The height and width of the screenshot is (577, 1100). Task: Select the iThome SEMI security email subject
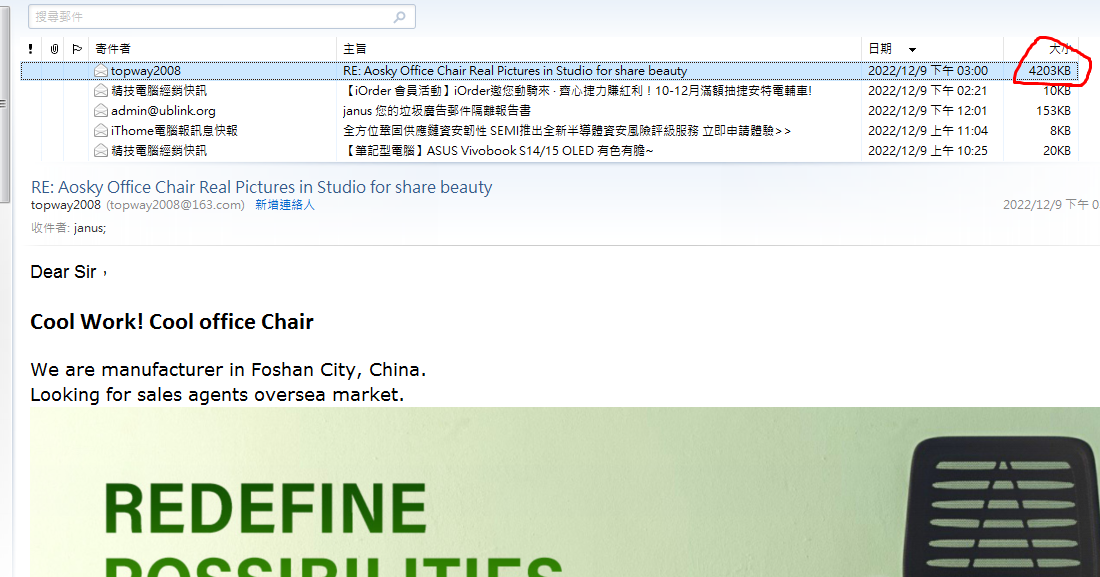[567, 131]
